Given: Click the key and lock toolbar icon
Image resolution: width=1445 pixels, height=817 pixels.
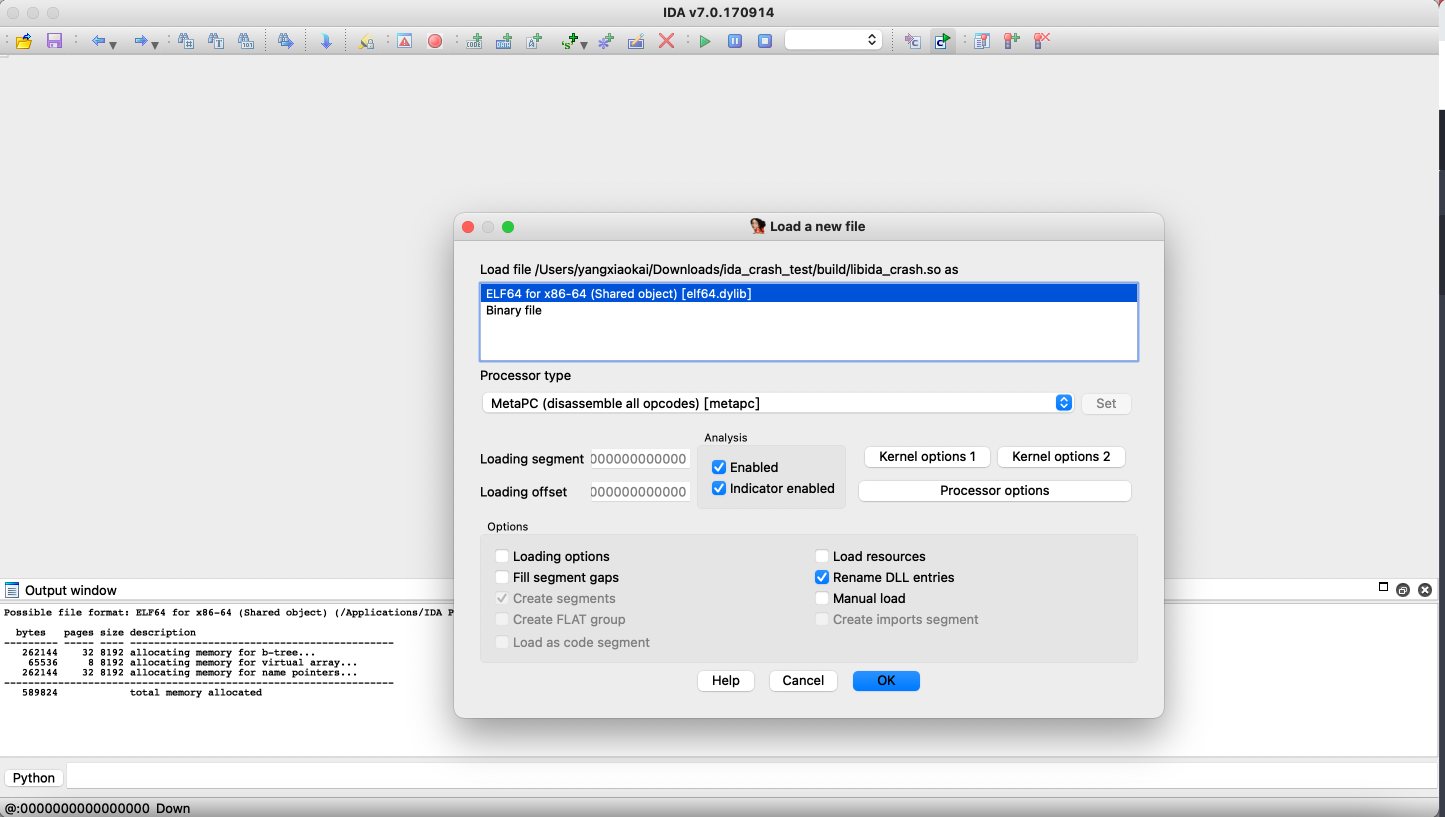Looking at the screenshot, I should pyautogui.click(x=366, y=41).
